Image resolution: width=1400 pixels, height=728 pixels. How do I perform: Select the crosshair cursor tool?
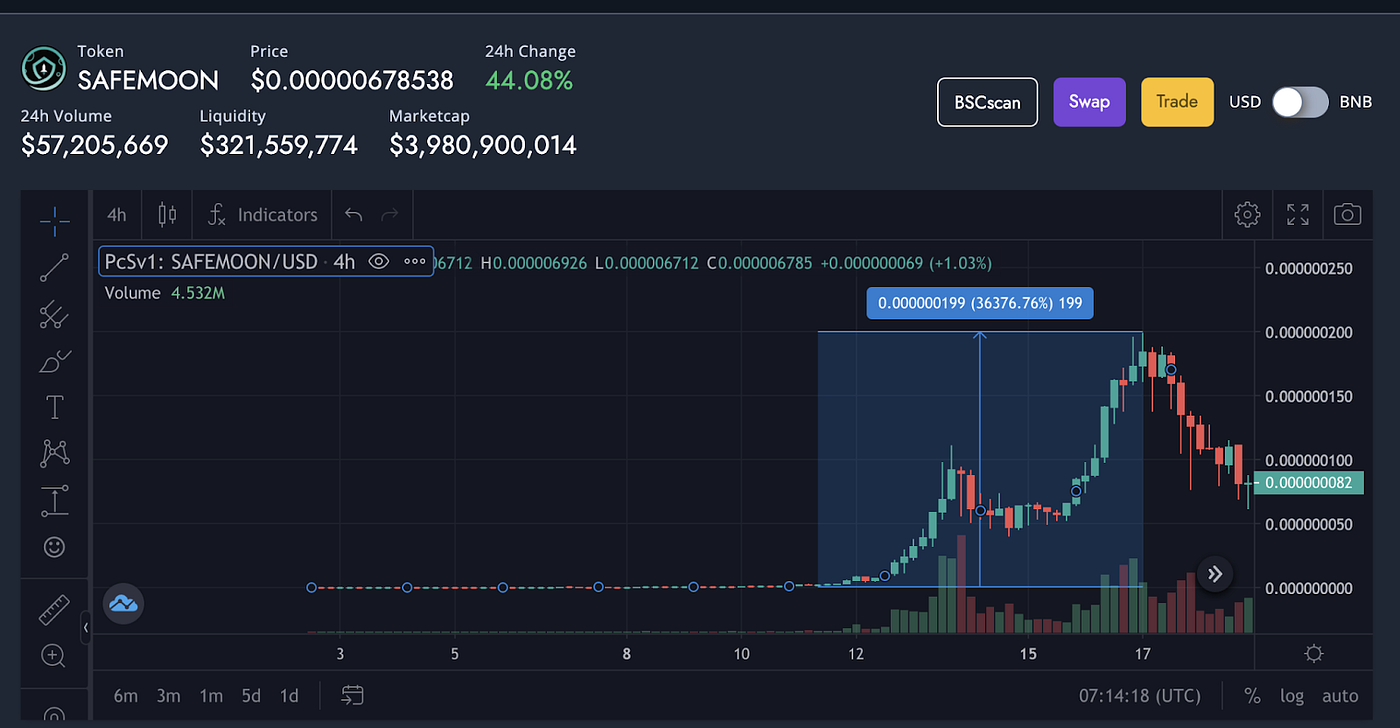click(54, 219)
